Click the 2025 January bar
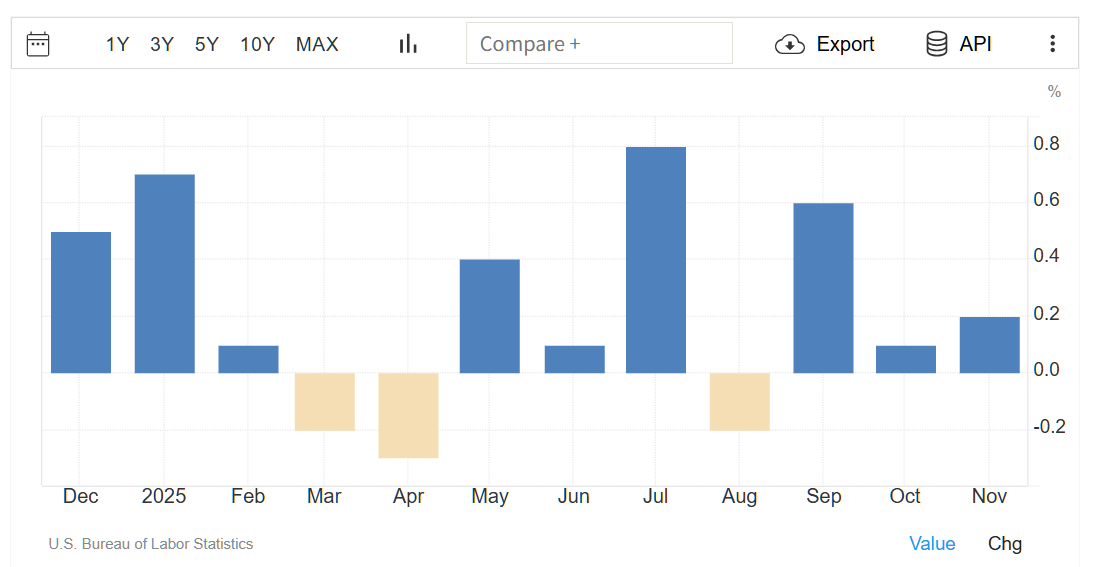 [x=165, y=274]
